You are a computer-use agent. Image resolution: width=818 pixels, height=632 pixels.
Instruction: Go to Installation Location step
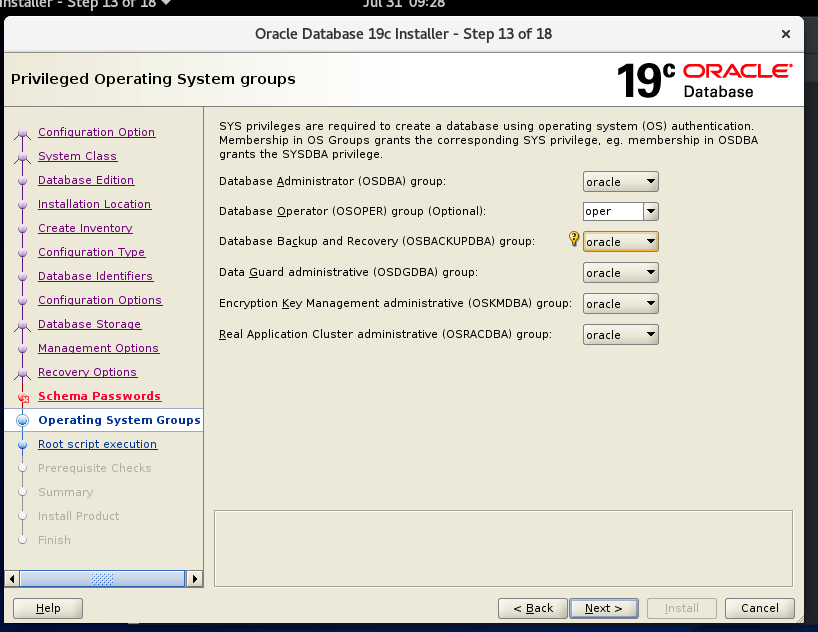click(x=94, y=204)
